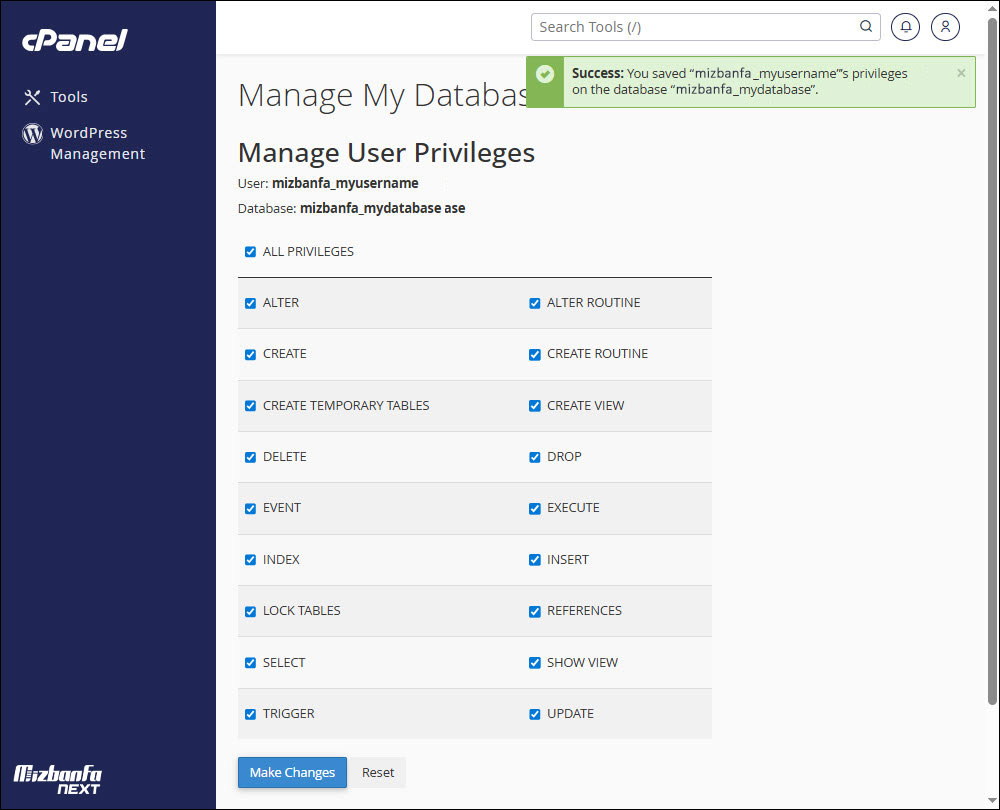Image resolution: width=1000 pixels, height=810 pixels.
Task: Click the Tools wrench icon in sidebar
Action: coord(32,97)
